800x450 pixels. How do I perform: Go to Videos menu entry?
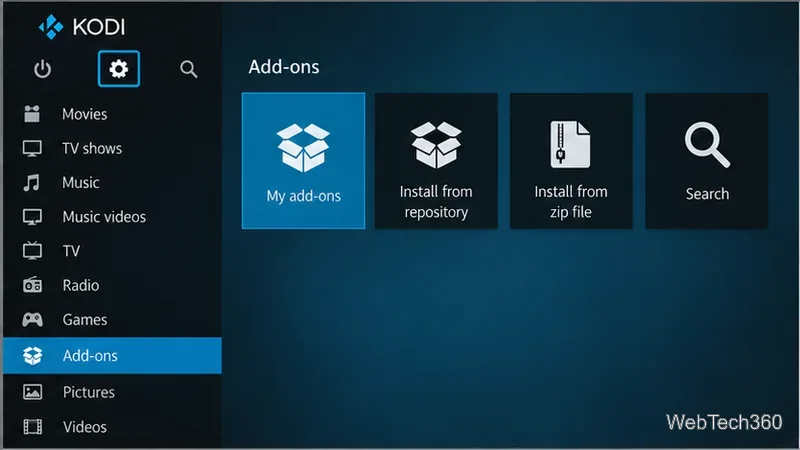pos(112,427)
